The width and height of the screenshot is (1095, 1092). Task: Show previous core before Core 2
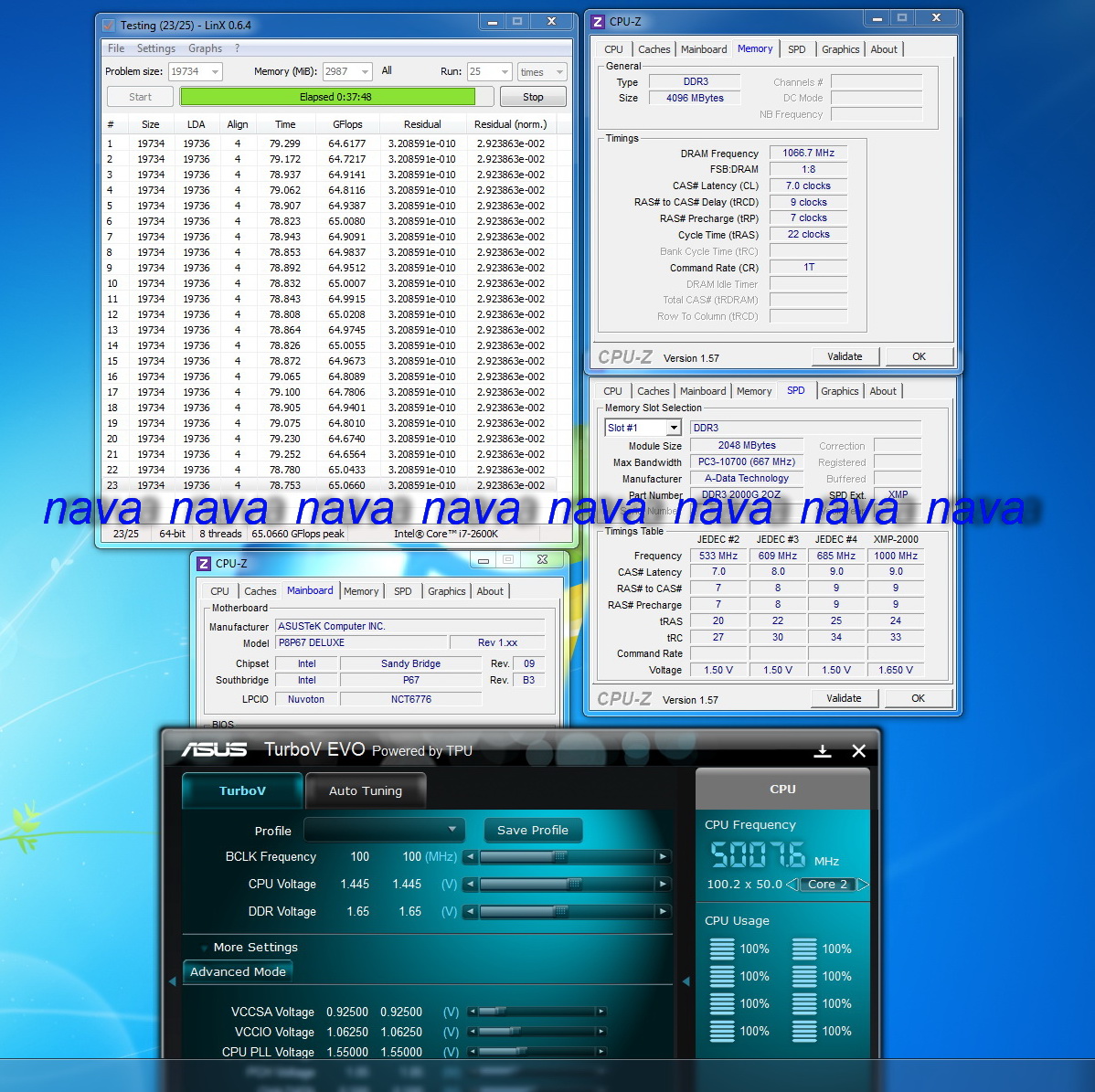tap(792, 885)
